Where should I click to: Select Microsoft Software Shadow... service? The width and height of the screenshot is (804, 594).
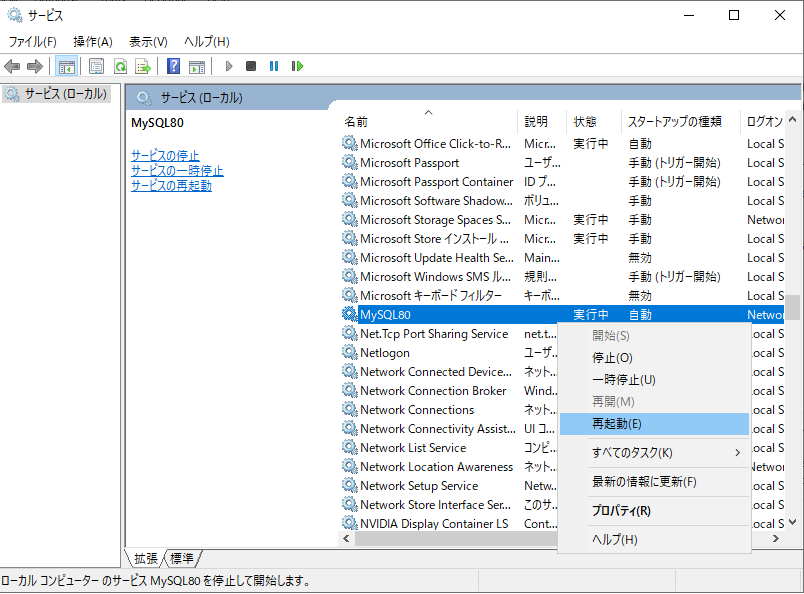tap(562, 201)
